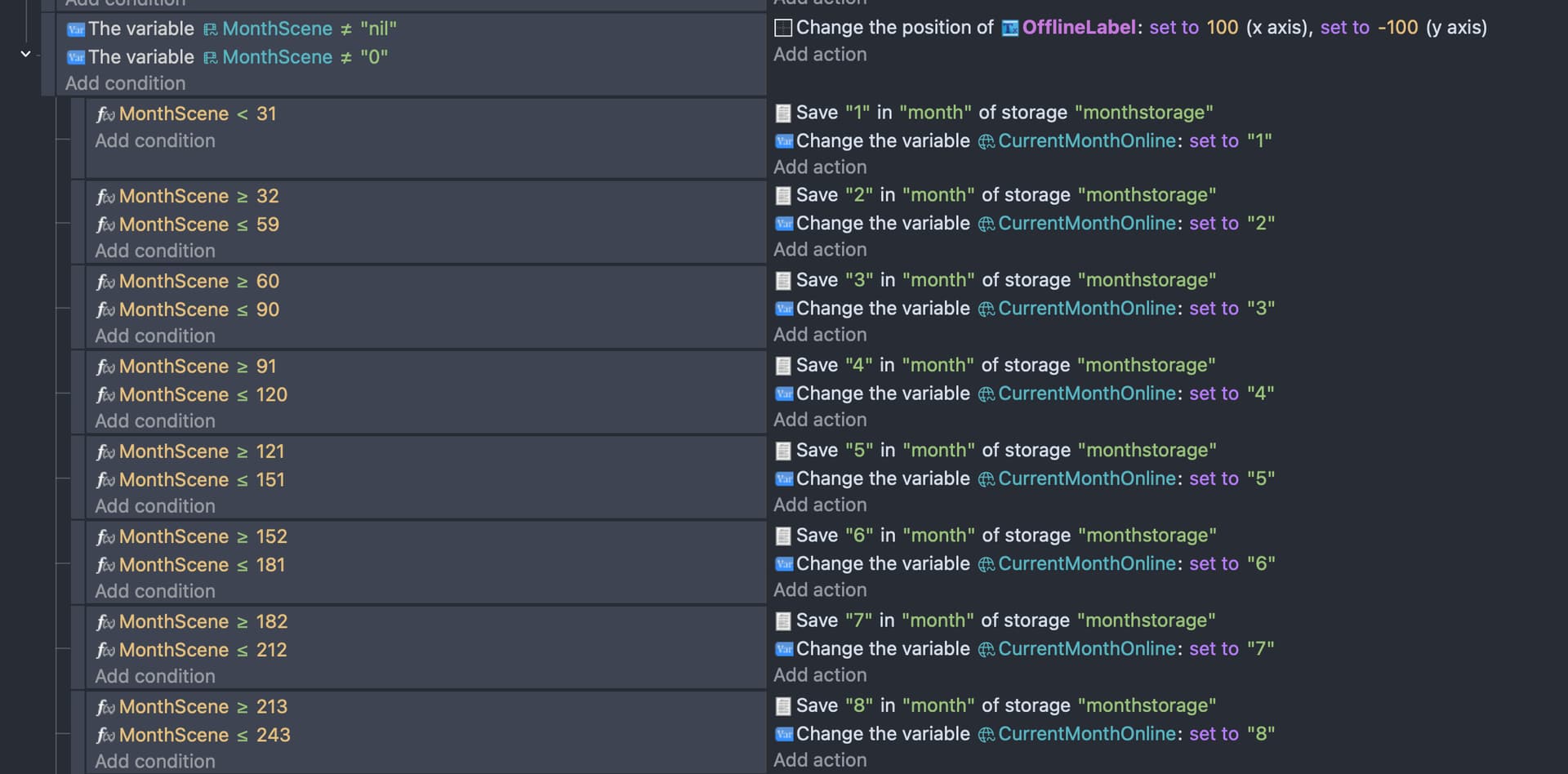Image resolution: width=1568 pixels, height=774 pixels.
Task: Add action under OfflineLabel position action
Action: 820,55
